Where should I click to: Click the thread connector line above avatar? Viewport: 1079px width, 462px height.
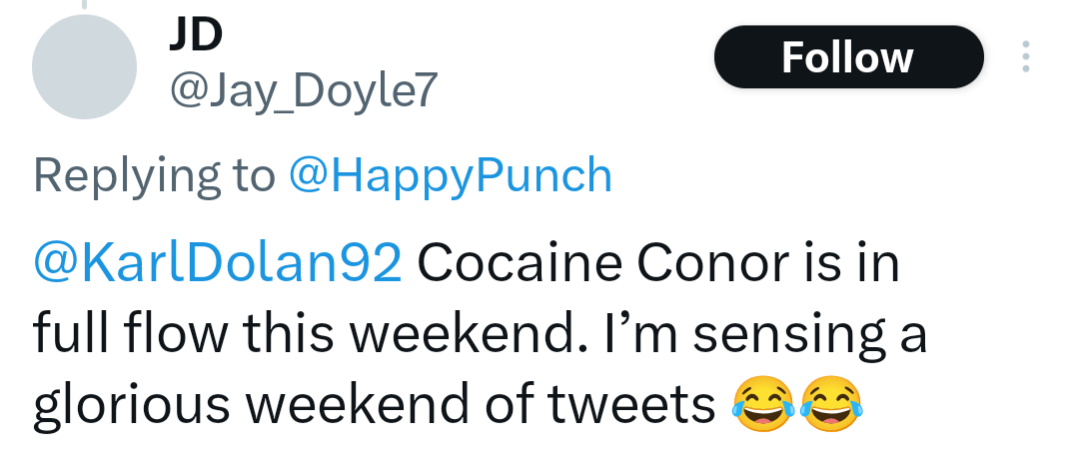tap(84, 4)
